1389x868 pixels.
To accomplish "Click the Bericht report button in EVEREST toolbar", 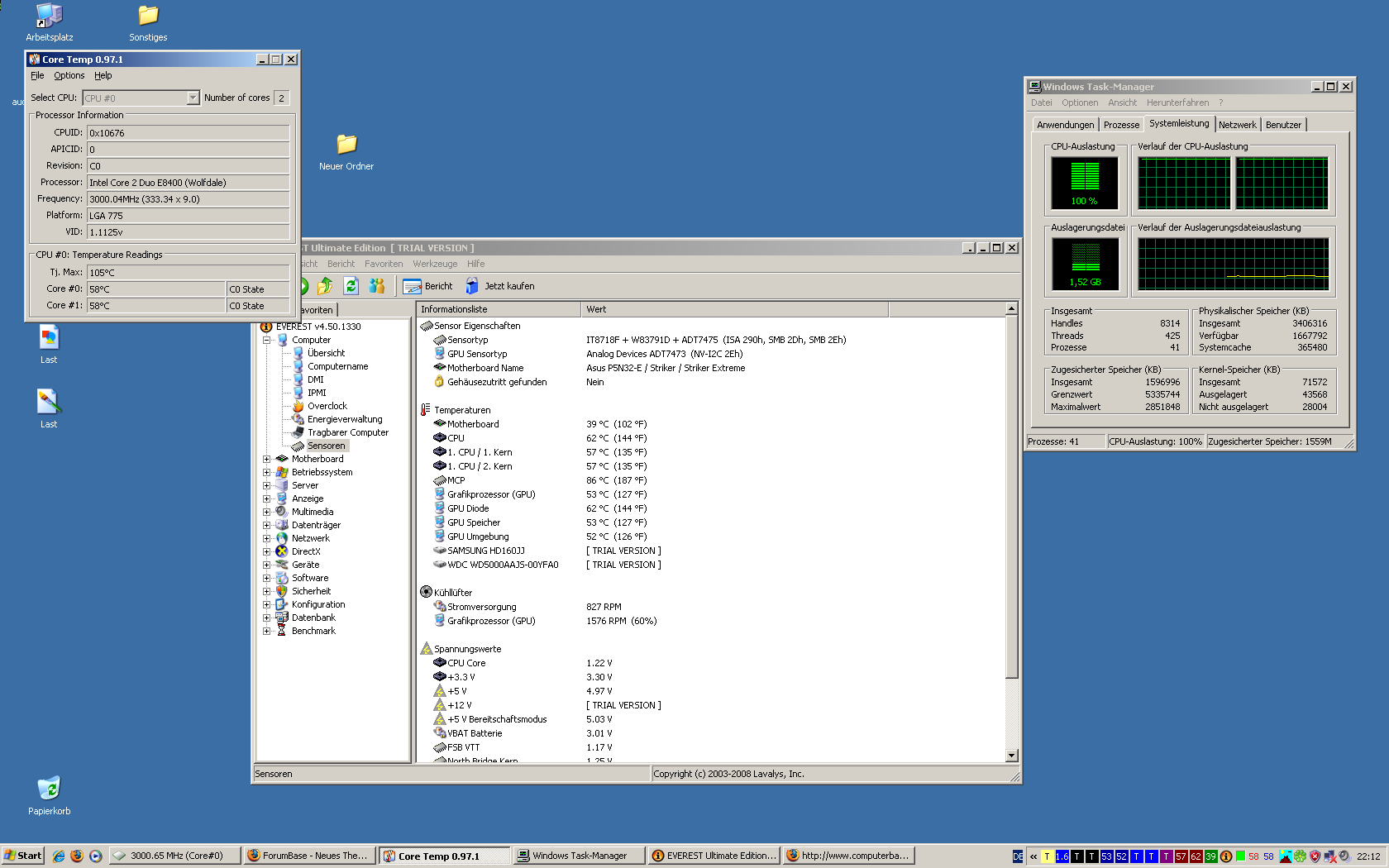I will point(428,286).
